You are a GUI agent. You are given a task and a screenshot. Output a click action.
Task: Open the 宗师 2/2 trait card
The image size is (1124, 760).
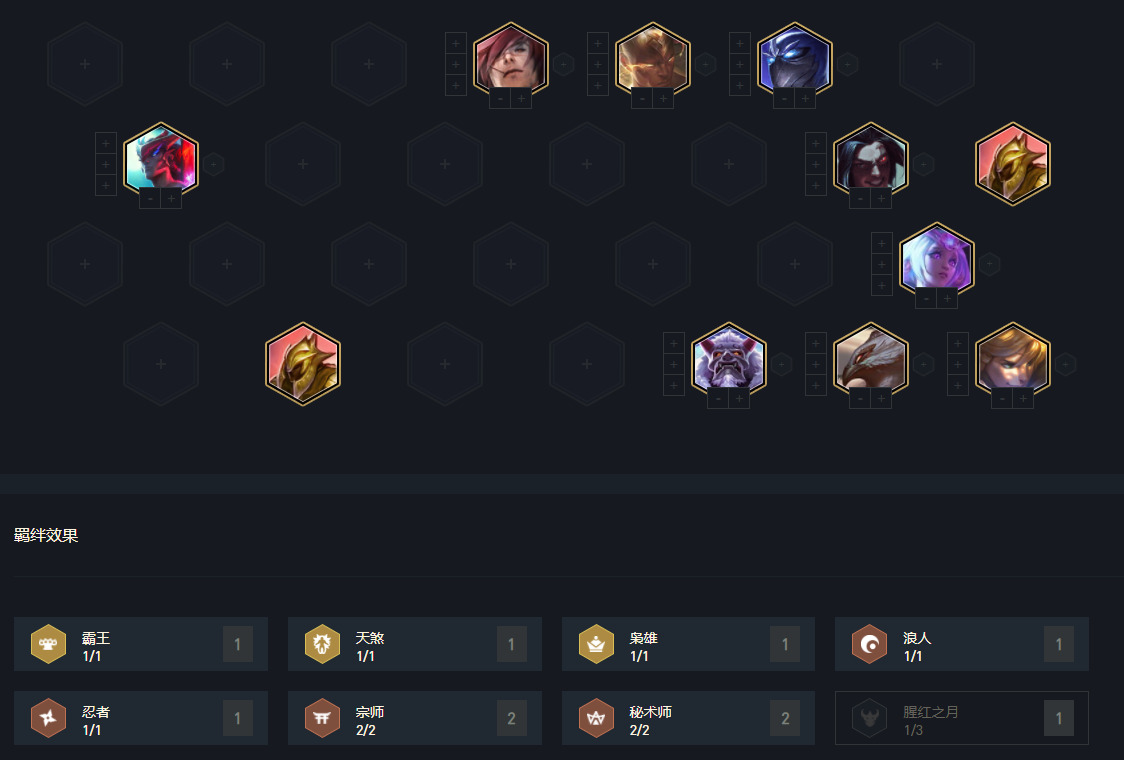coord(414,718)
